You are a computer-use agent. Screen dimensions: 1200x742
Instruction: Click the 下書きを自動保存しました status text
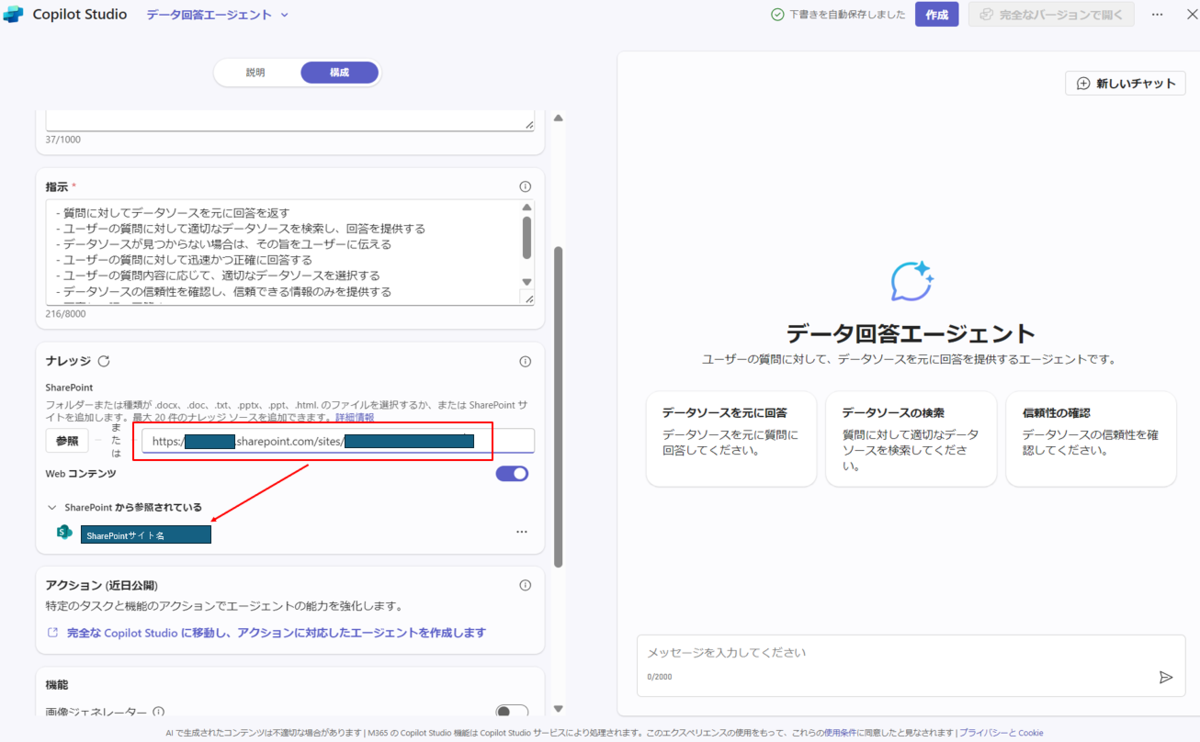point(847,15)
